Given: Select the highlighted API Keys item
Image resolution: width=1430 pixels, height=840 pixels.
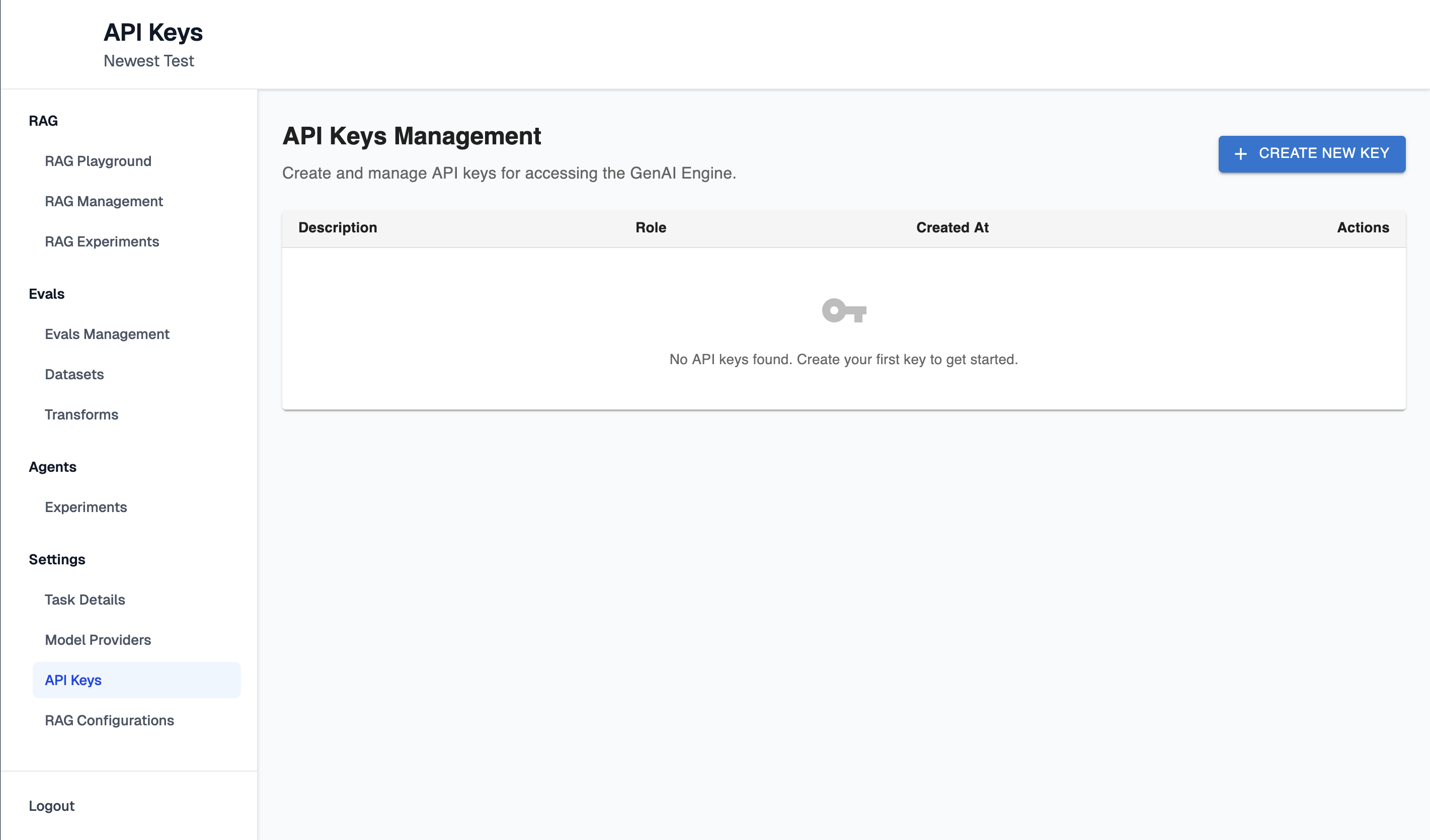Looking at the screenshot, I should coord(73,680).
